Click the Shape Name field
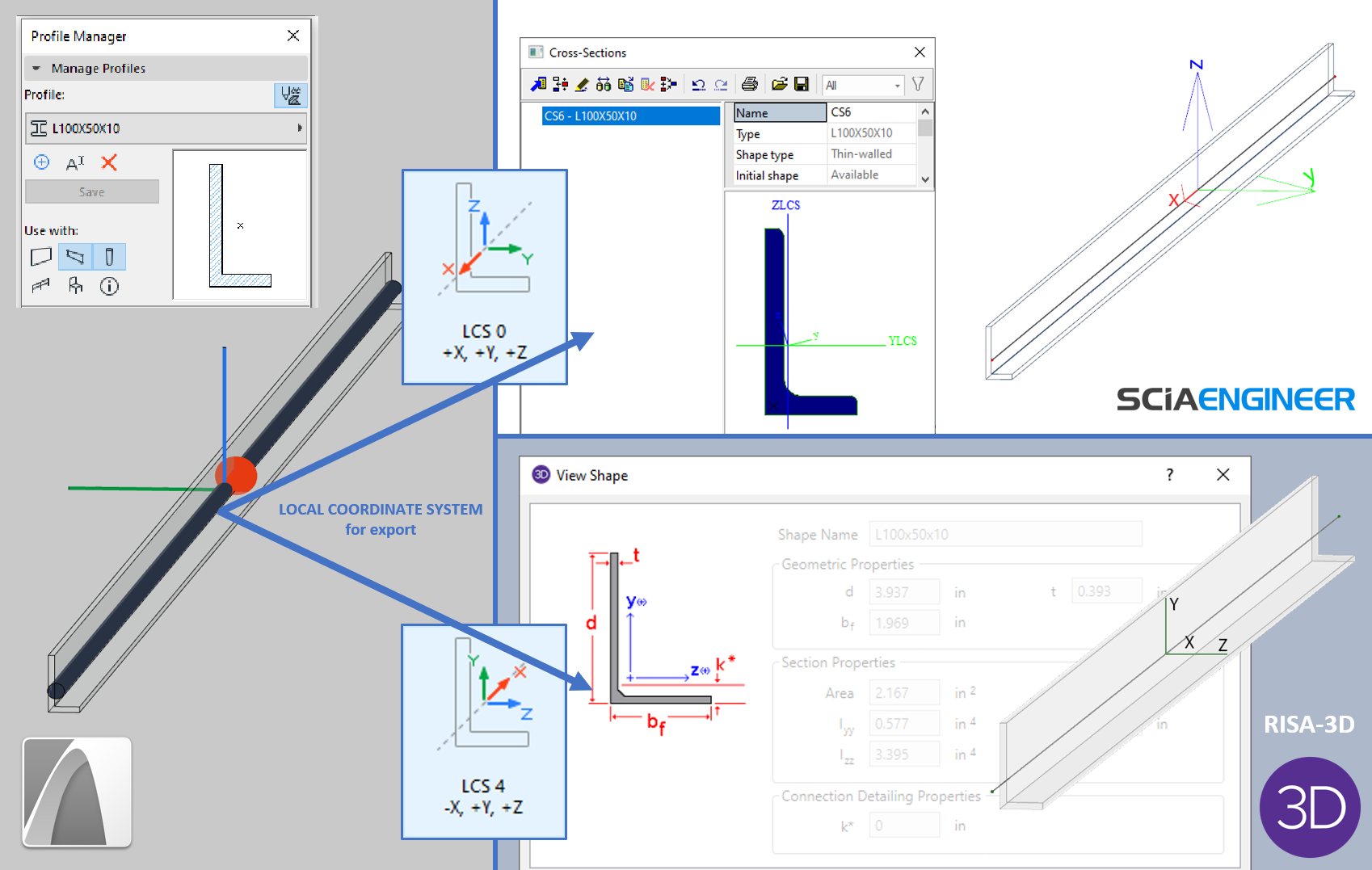 tap(1005, 534)
